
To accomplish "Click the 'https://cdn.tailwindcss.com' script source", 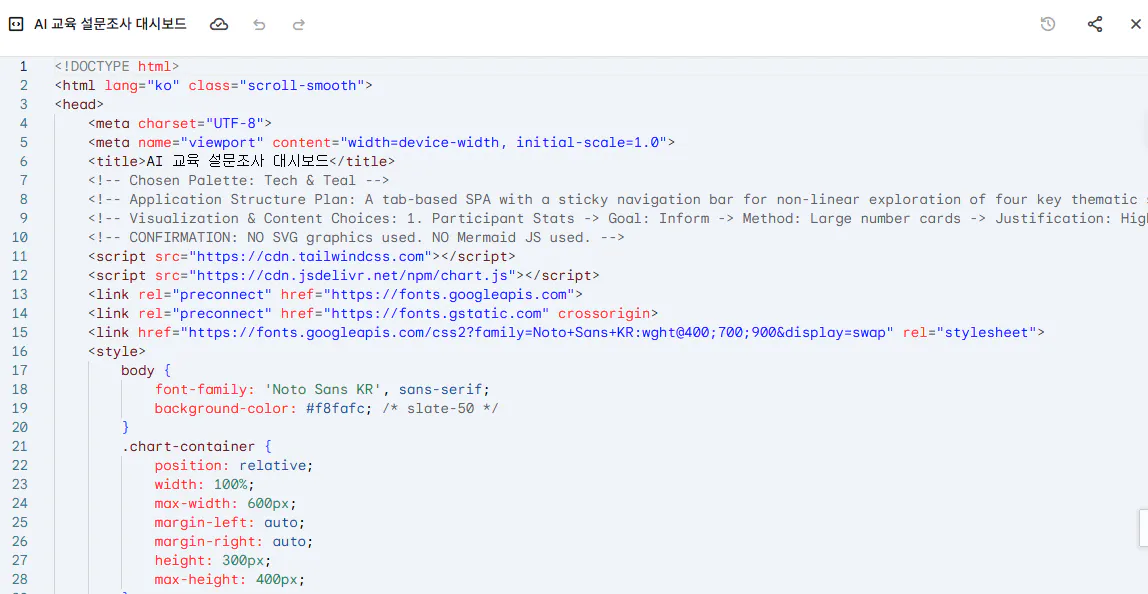I will [311, 257].
